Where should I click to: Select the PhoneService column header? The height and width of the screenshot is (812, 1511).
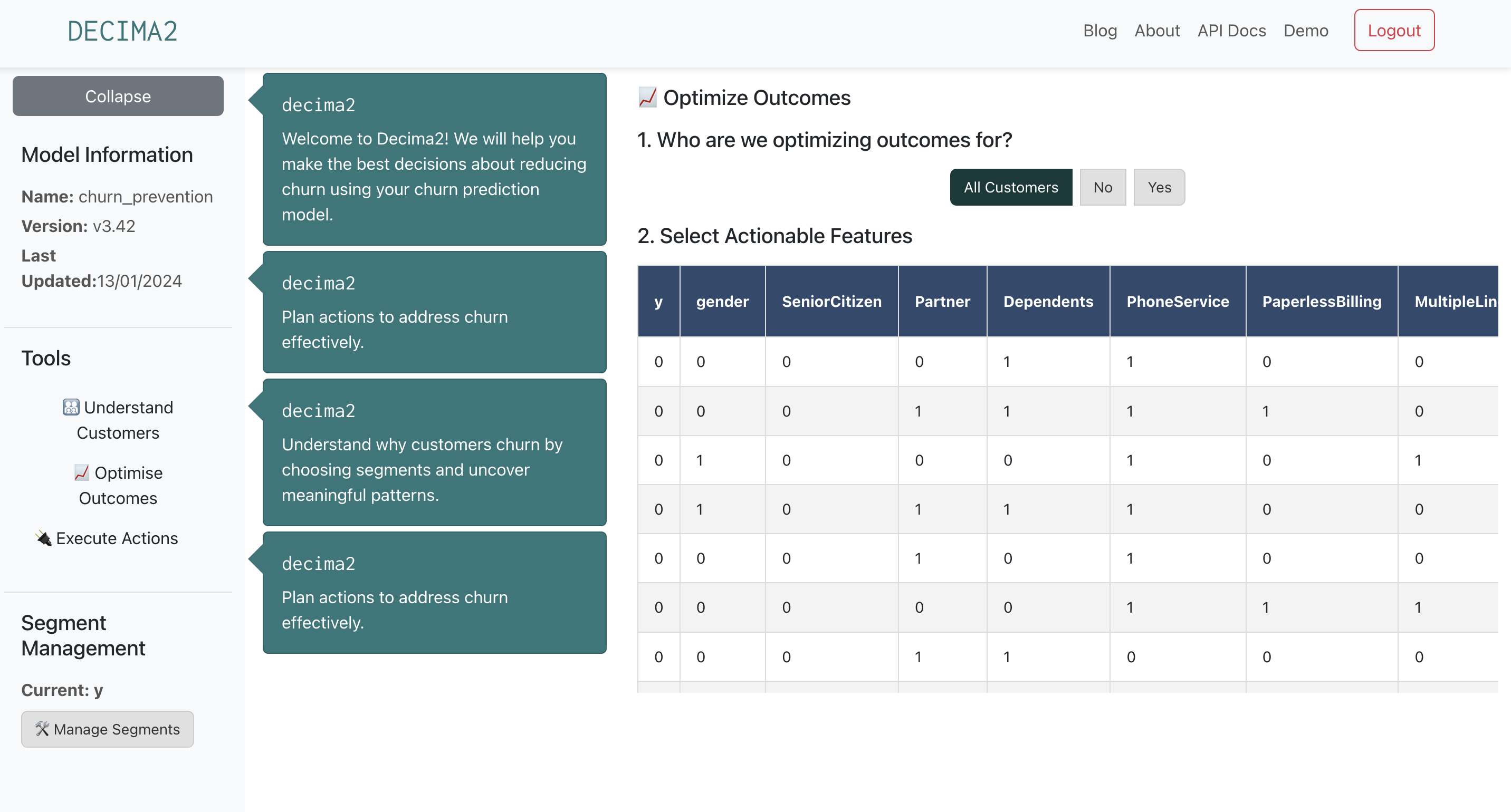click(1178, 302)
